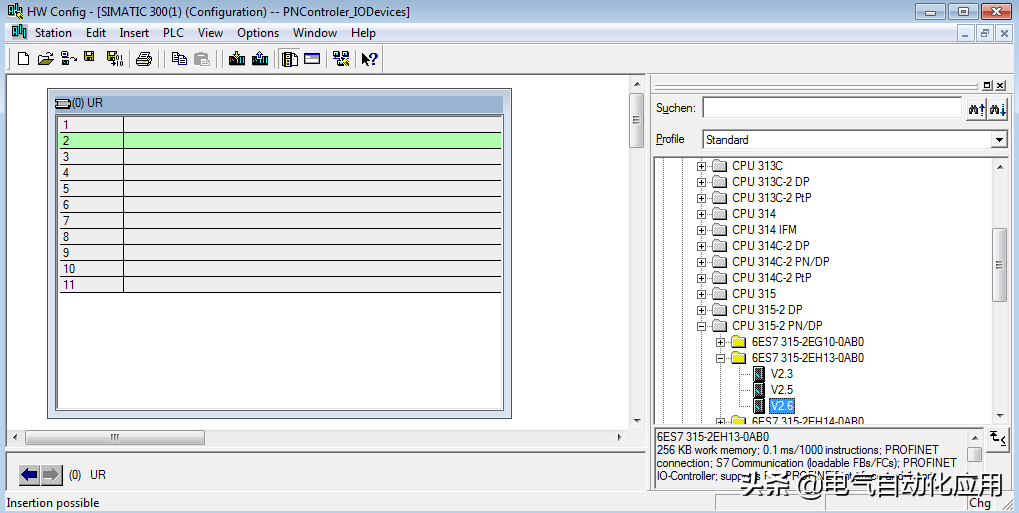
Task: Click the catalog tree vertical scrollbar thumb
Action: click(x=999, y=265)
